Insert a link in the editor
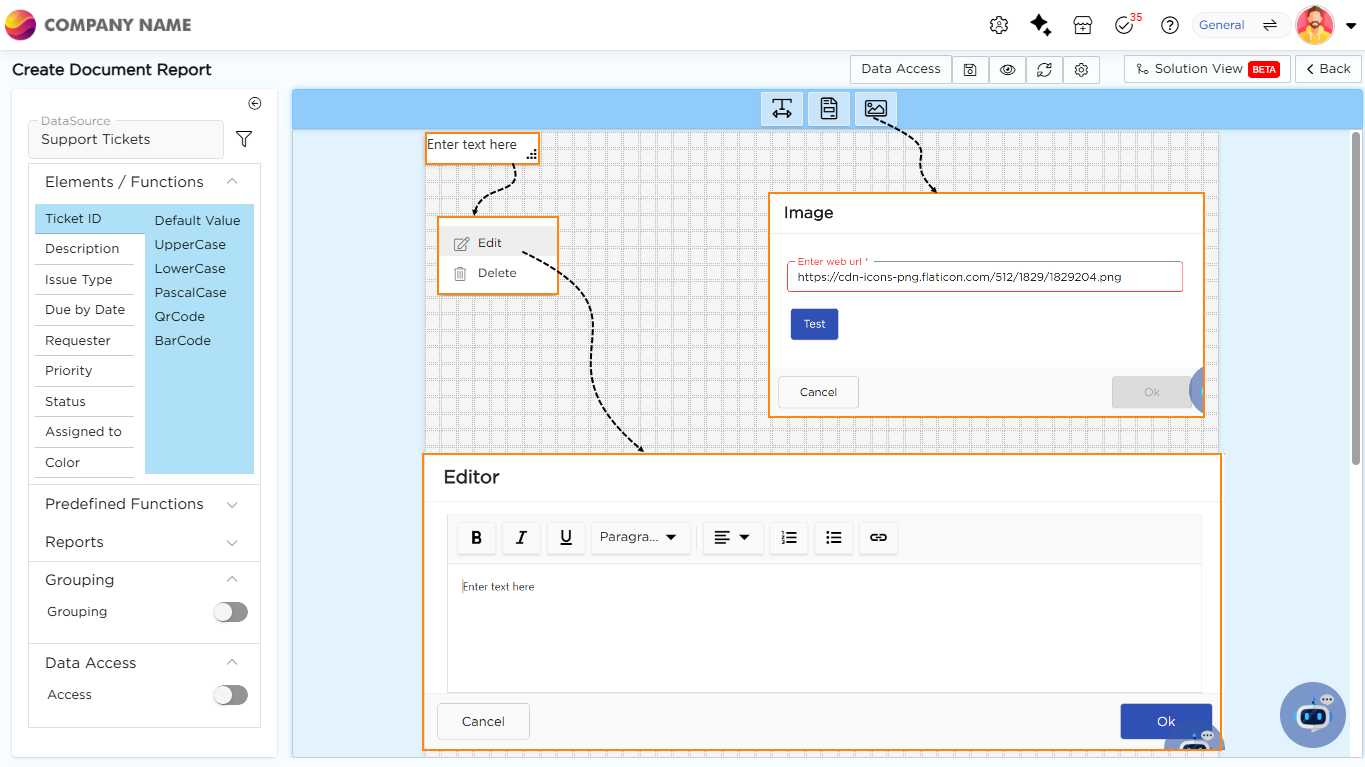This screenshot has height=767, width=1365. pos(878,538)
